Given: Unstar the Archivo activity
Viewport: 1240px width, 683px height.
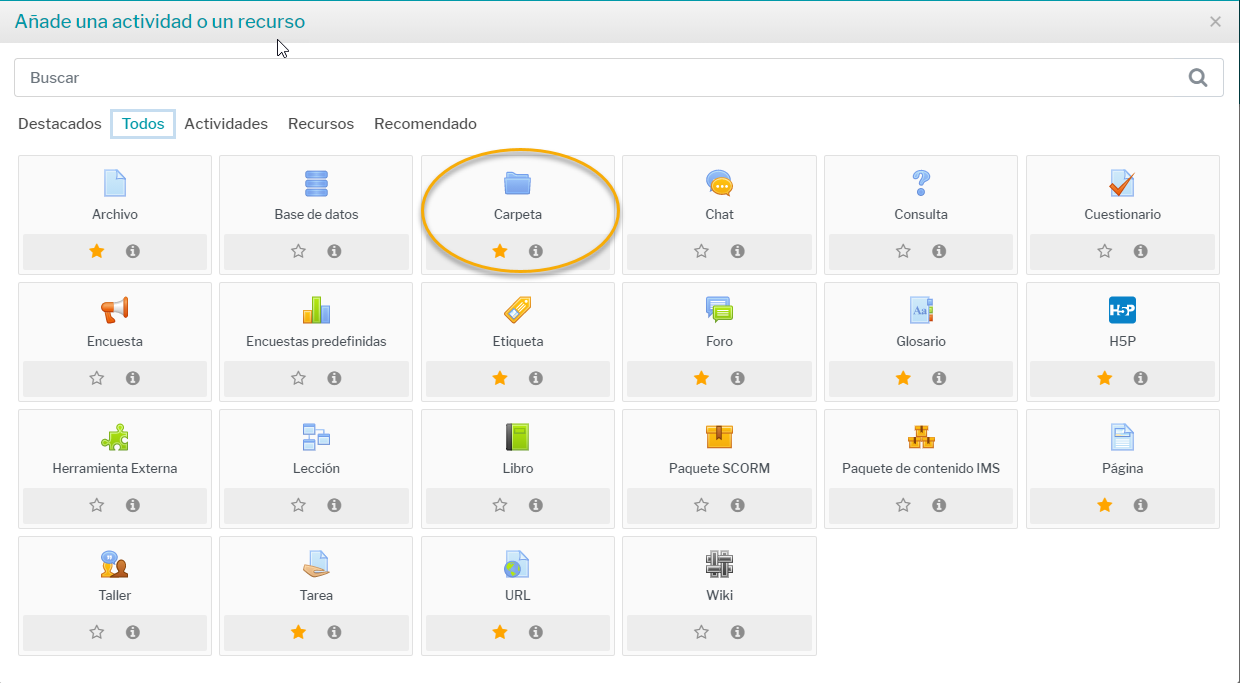Looking at the screenshot, I should 97,251.
